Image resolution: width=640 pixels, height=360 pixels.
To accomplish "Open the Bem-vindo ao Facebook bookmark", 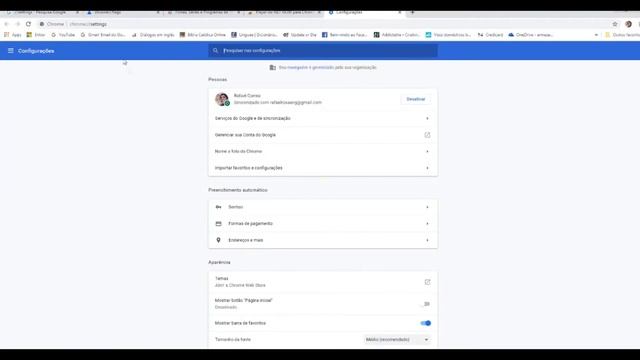I will 344,35.
